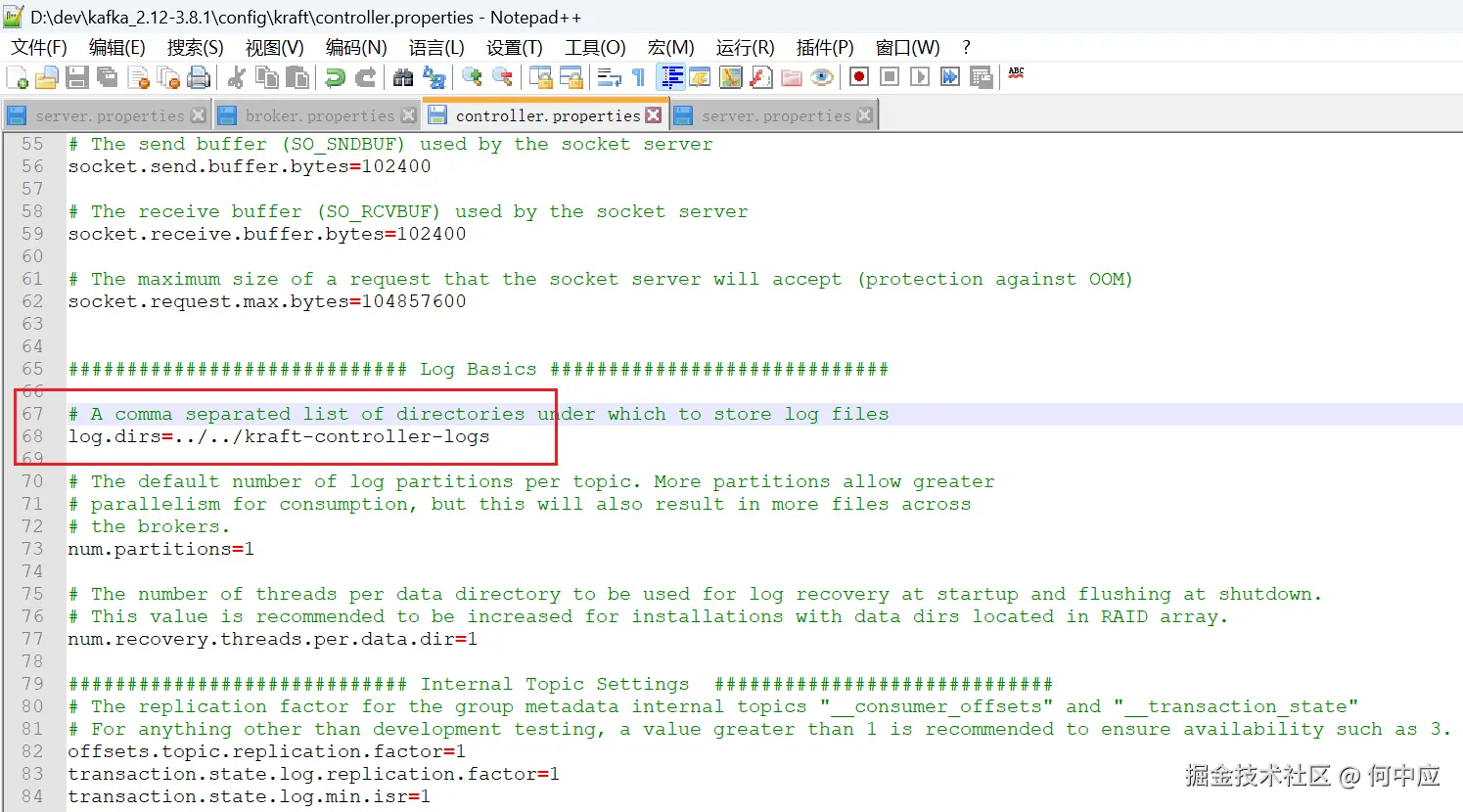Click the macro playback icon
The width and height of the screenshot is (1463, 812).
click(920, 77)
